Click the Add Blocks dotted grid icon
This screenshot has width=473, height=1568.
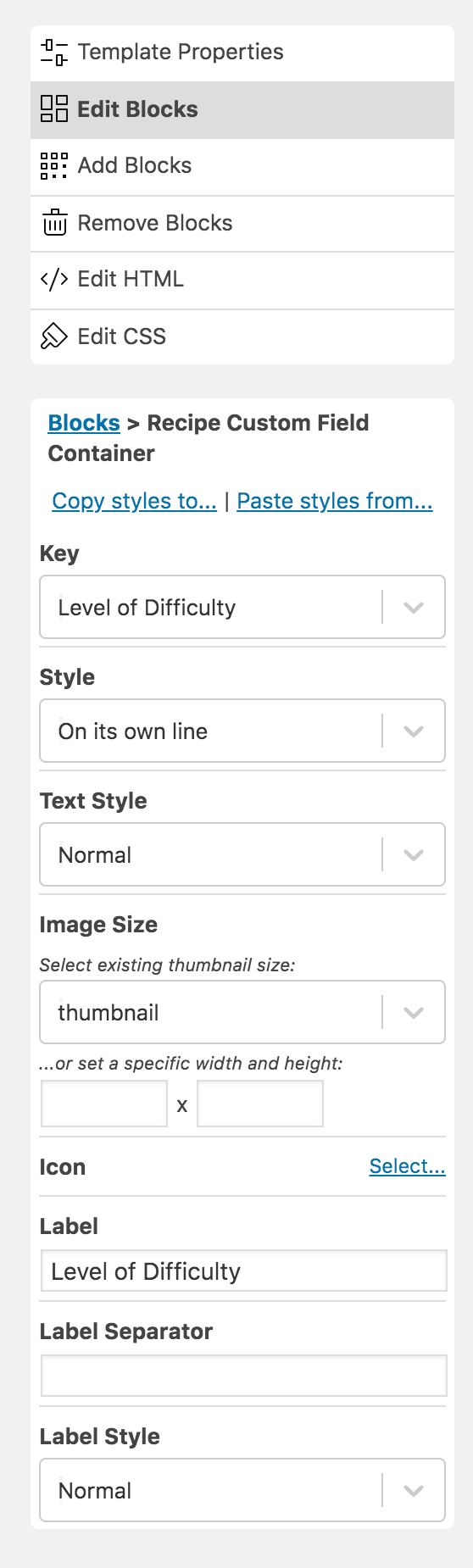click(54, 165)
